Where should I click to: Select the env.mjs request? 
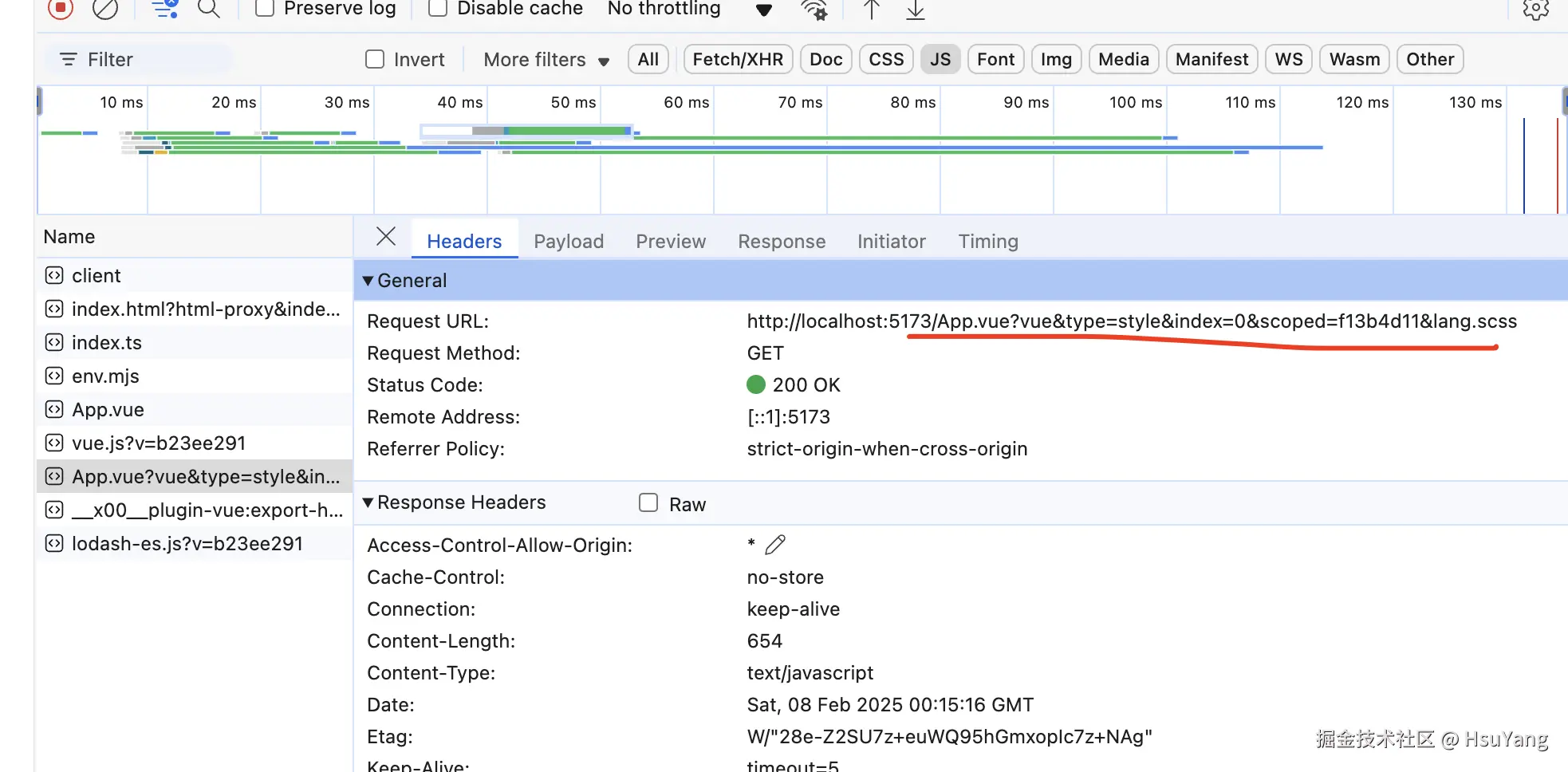[194, 376]
